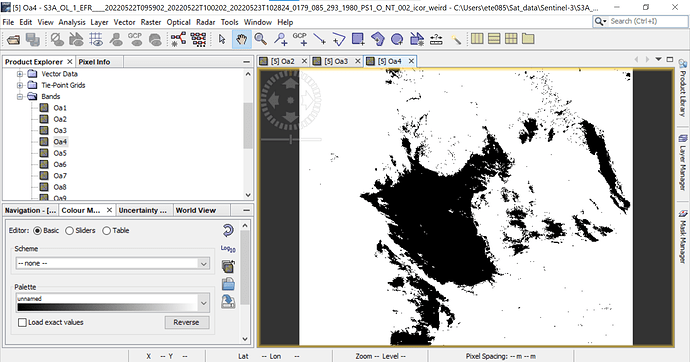690x362 pixels.
Task: Toggle the GCP overlay icon
Action: click(x=136, y=40)
